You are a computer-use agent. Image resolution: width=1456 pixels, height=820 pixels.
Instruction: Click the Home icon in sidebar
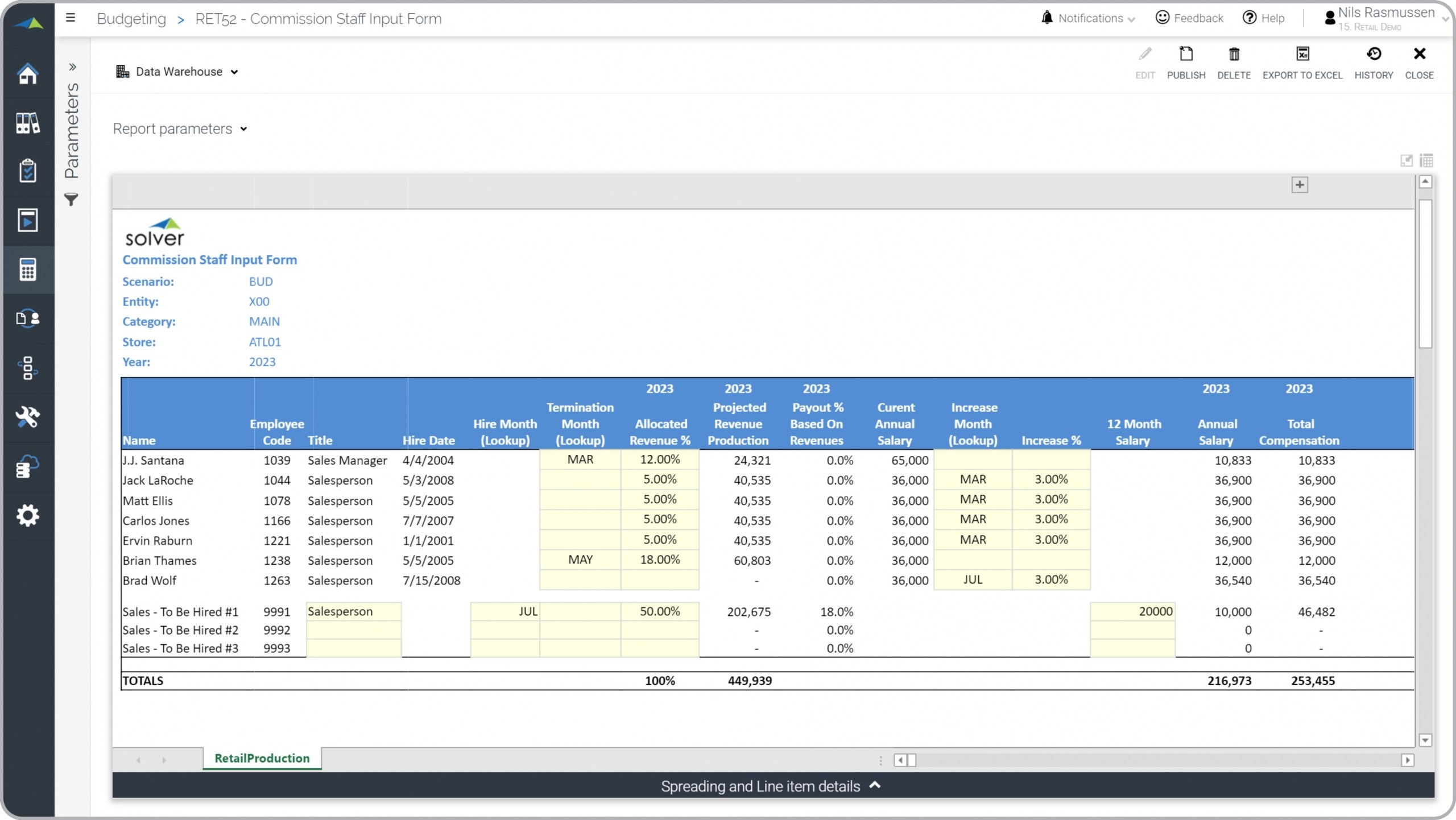tap(27, 74)
